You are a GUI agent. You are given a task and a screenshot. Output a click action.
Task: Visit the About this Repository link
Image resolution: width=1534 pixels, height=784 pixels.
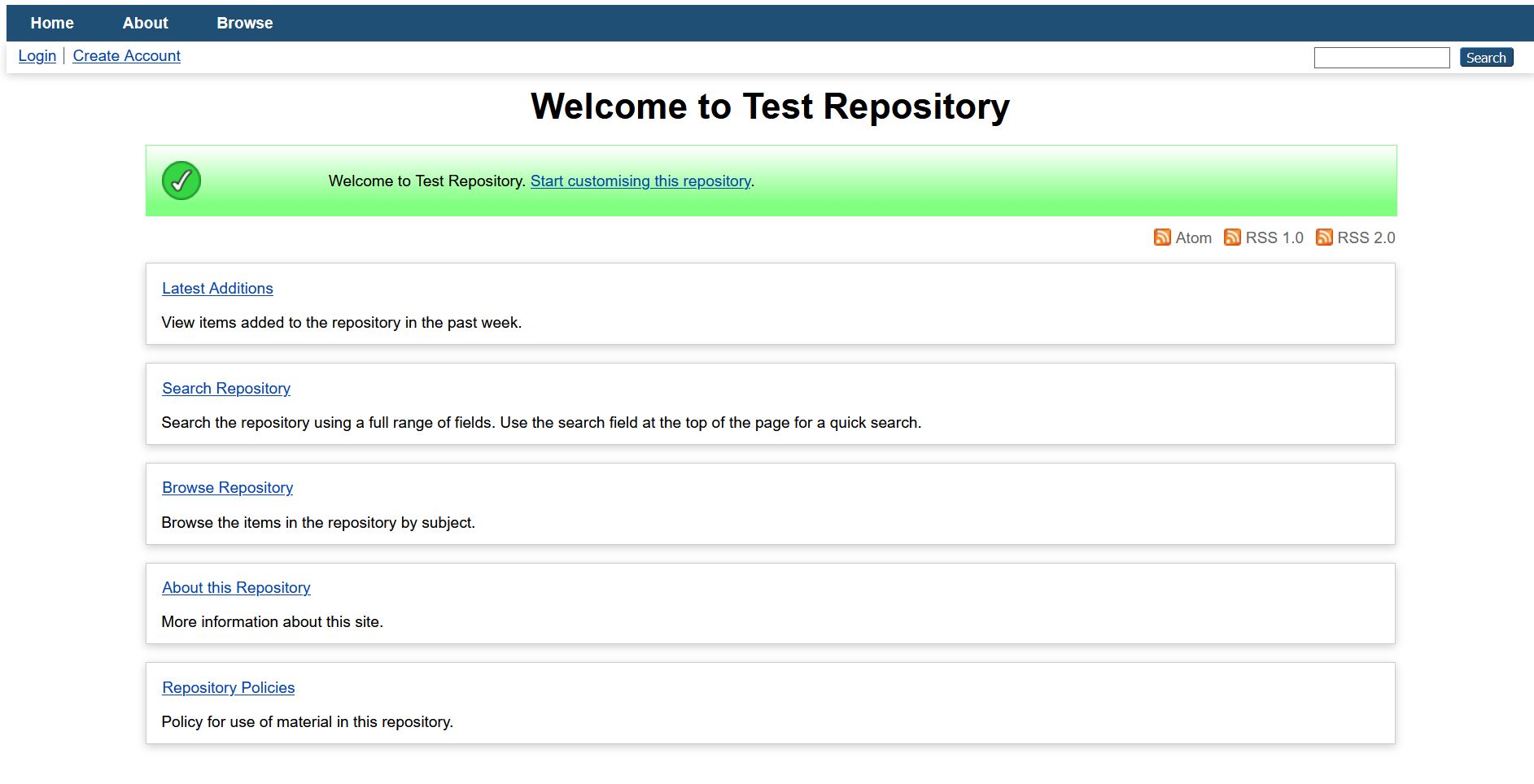click(x=236, y=587)
